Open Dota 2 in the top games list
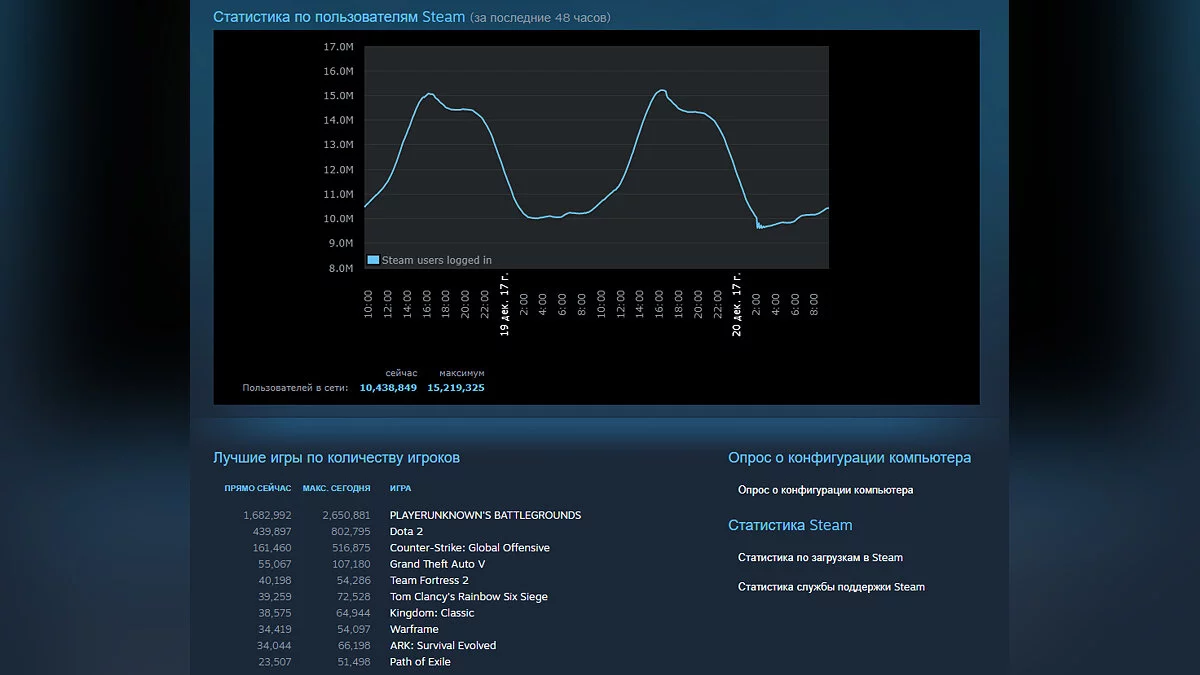 pyautogui.click(x=406, y=532)
